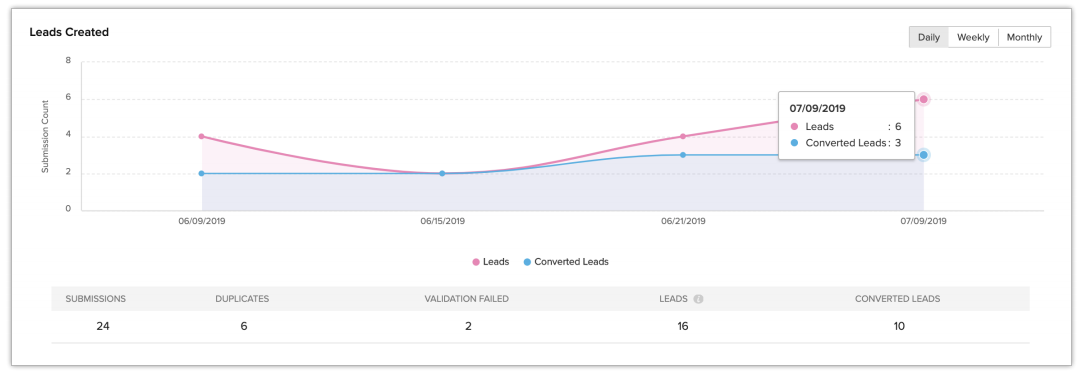The width and height of the screenshot is (1082, 372).
Task: Click the converted leads value 10
Action: 898,326
